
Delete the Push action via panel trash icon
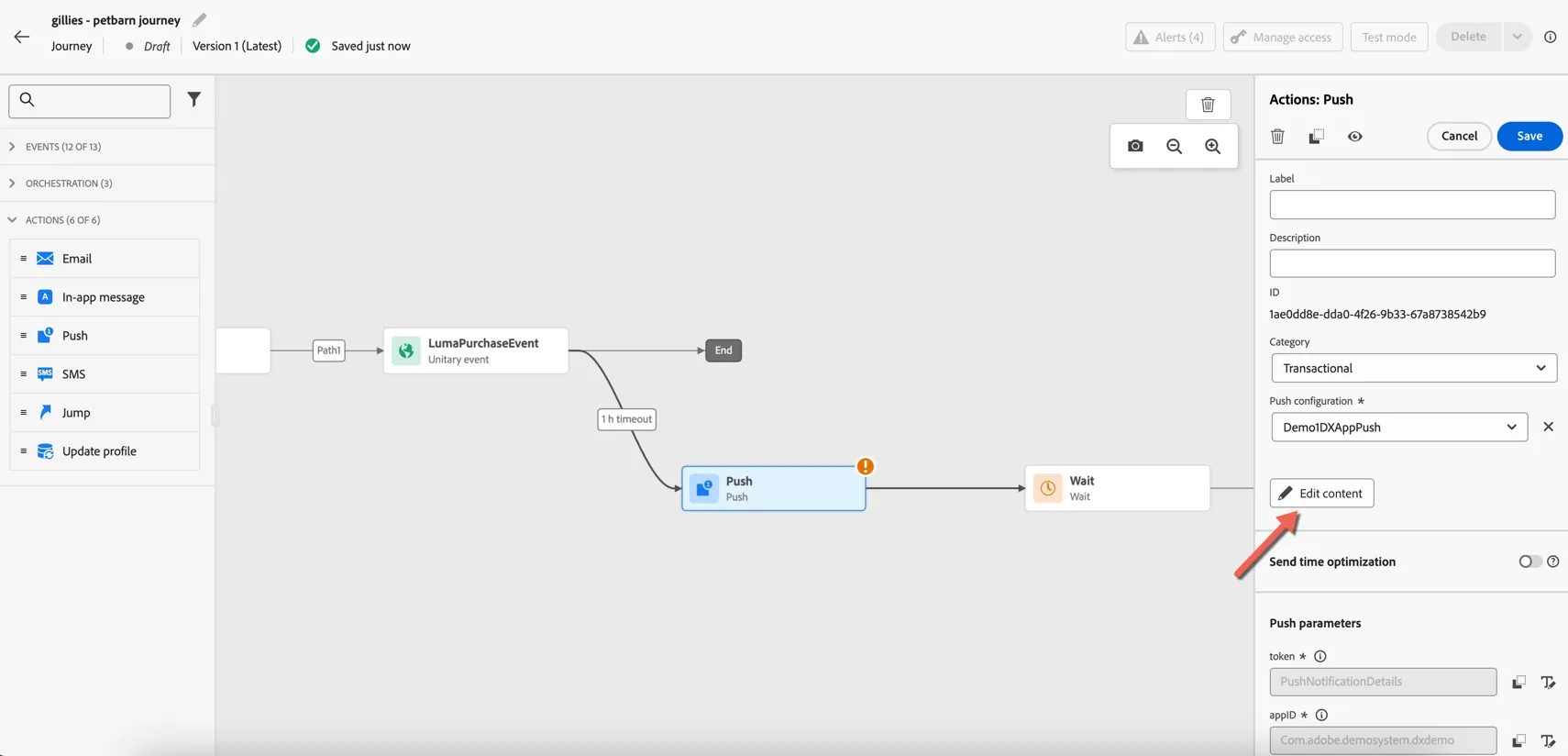click(1277, 136)
